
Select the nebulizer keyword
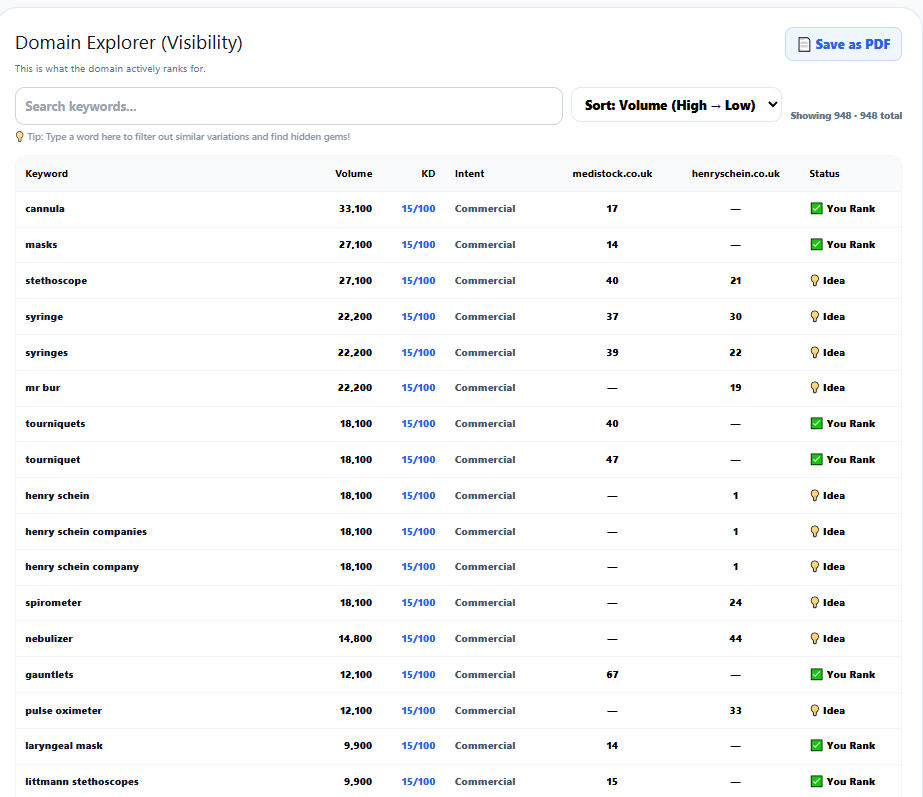[x=49, y=638]
